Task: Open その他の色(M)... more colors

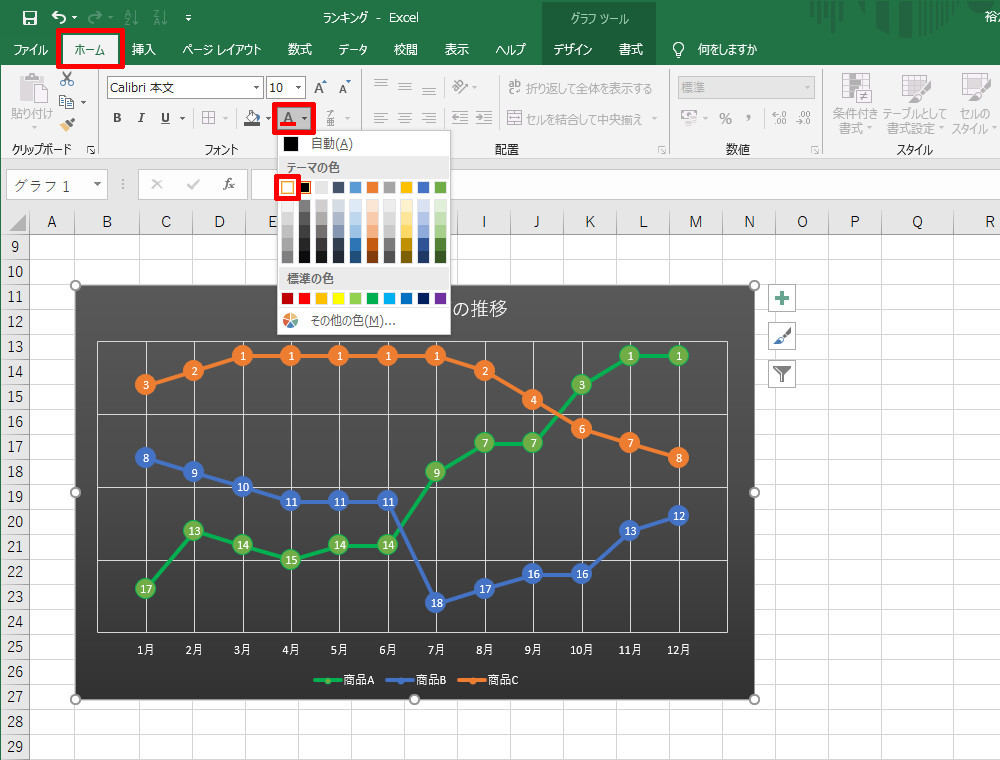Action: [x=364, y=321]
